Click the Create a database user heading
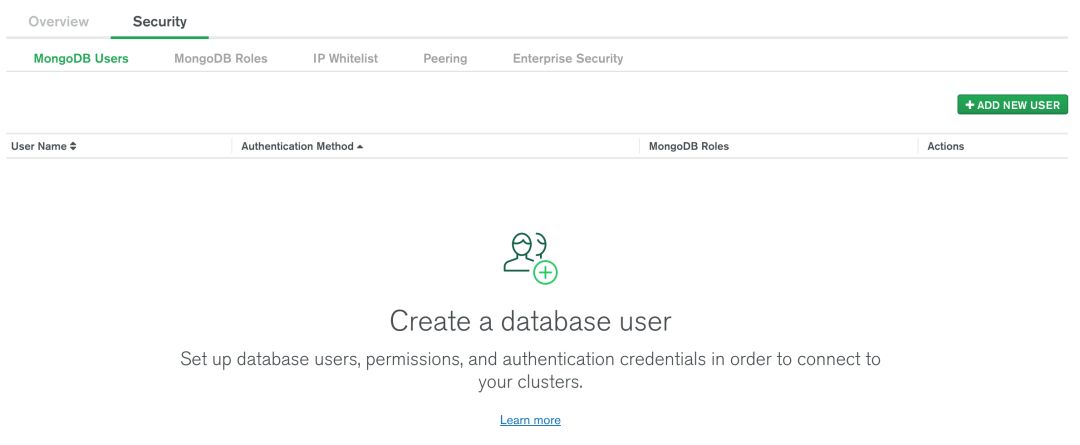This screenshot has height=445, width=1080. tap(530, 321)
